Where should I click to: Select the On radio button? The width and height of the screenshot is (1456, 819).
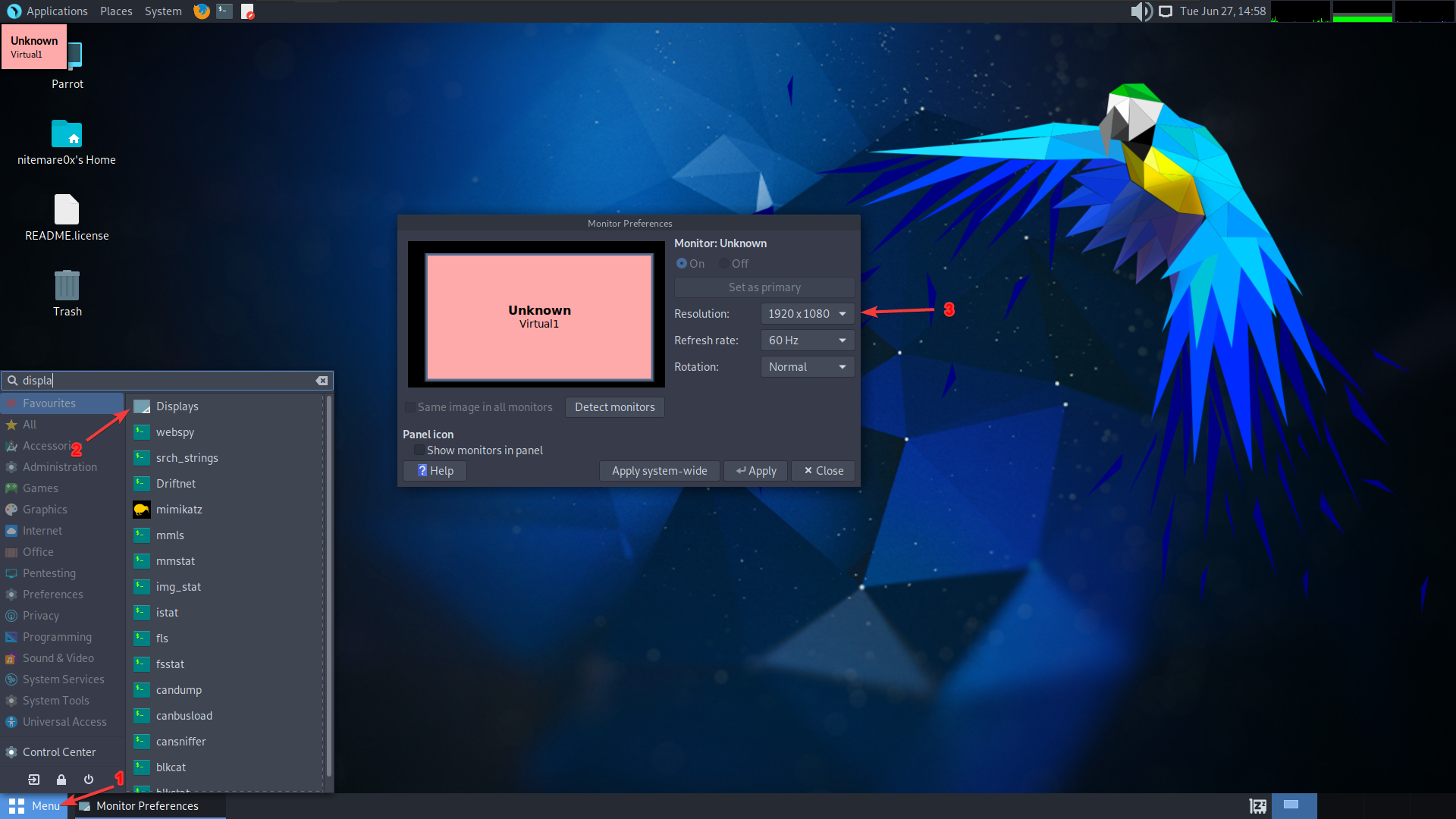[x=682, y=264]
